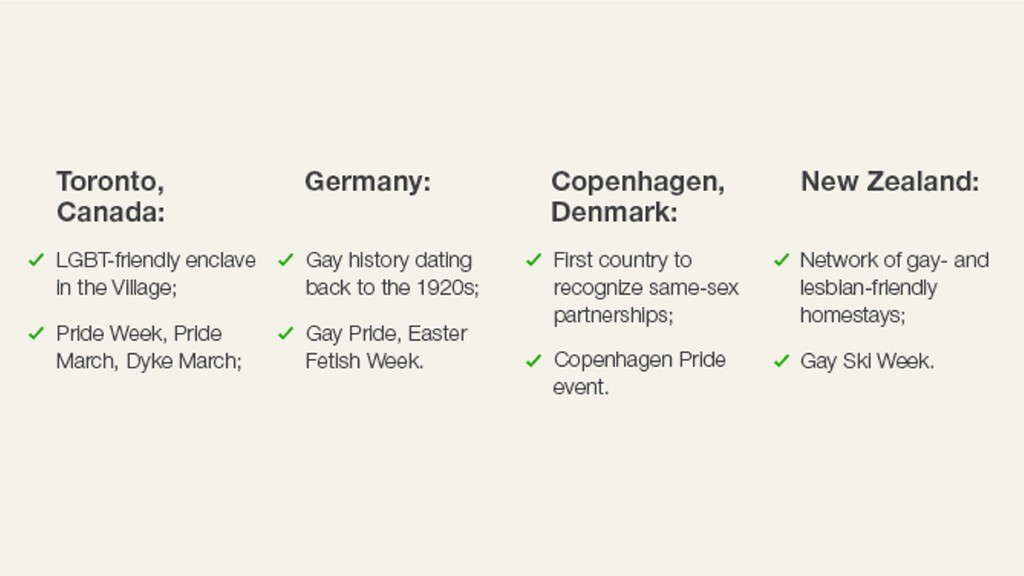This screenshot has height=576, width=1024.
Task: Click the checkmark next to Gay Pride, Easter
Action: (x=285, y=333)
